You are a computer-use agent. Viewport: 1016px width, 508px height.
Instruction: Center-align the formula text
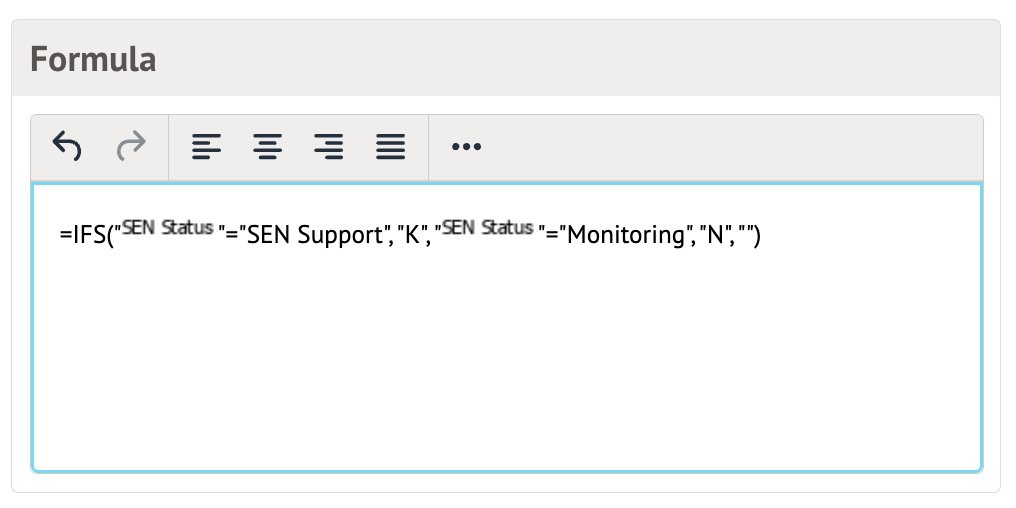pos(267,147)
